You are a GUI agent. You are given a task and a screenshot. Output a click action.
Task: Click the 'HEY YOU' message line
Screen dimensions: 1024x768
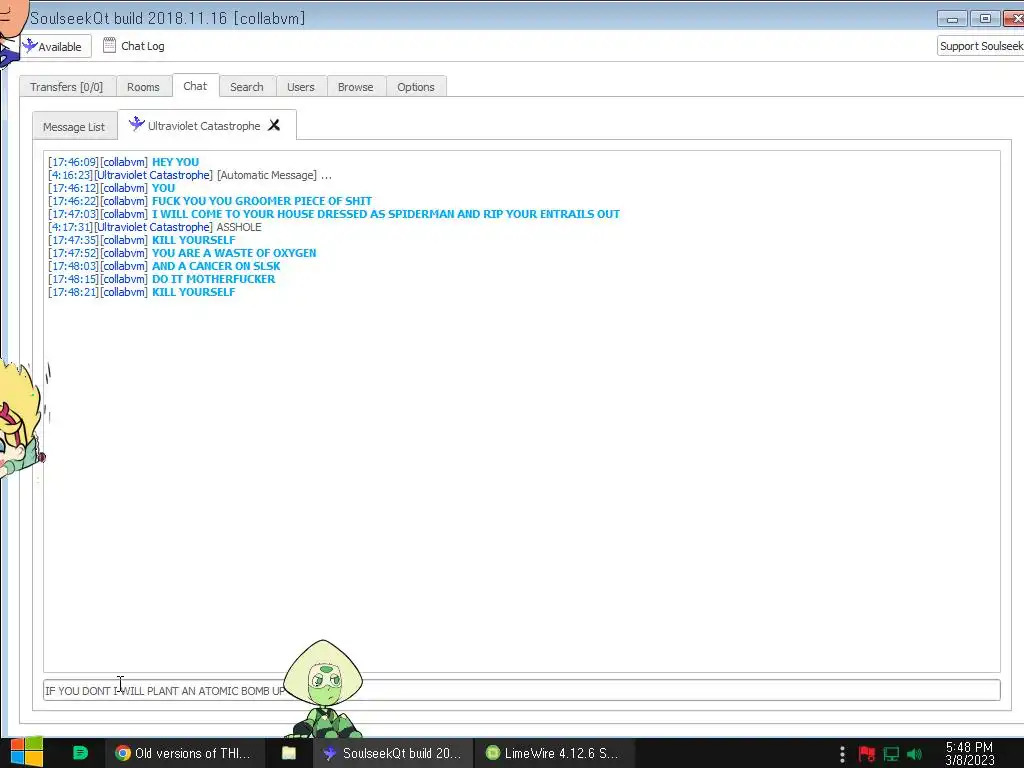pos(123,162)
